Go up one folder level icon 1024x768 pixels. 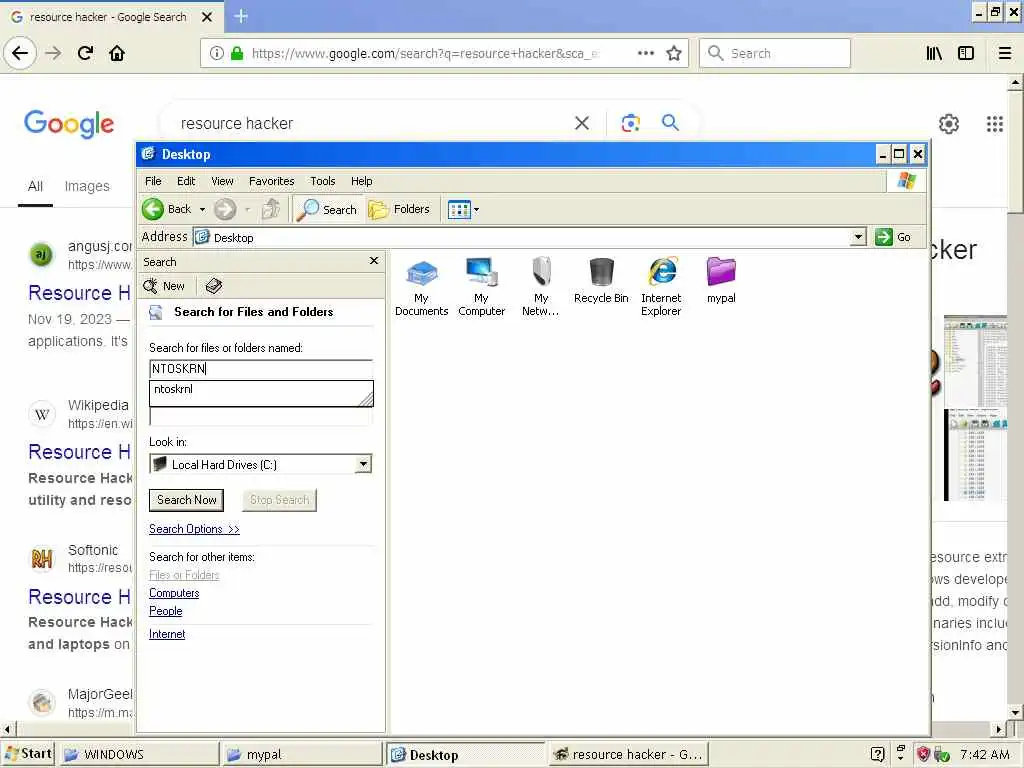click(x=270, y=209)
